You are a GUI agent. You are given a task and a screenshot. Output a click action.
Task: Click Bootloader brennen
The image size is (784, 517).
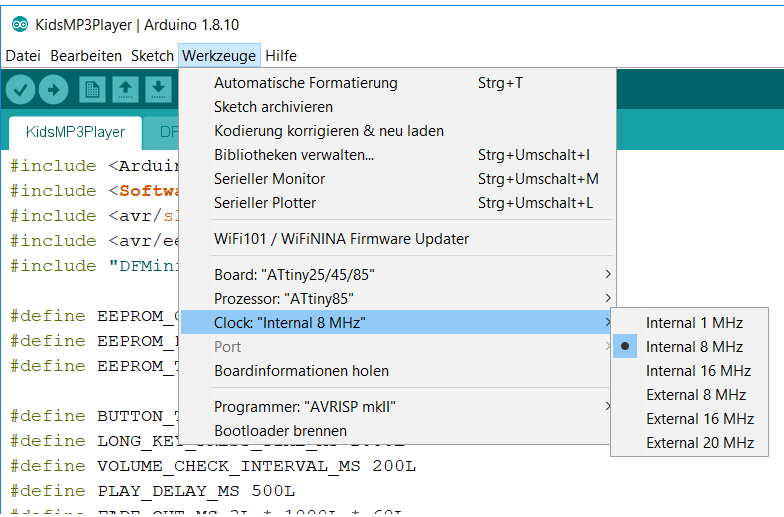280,431
